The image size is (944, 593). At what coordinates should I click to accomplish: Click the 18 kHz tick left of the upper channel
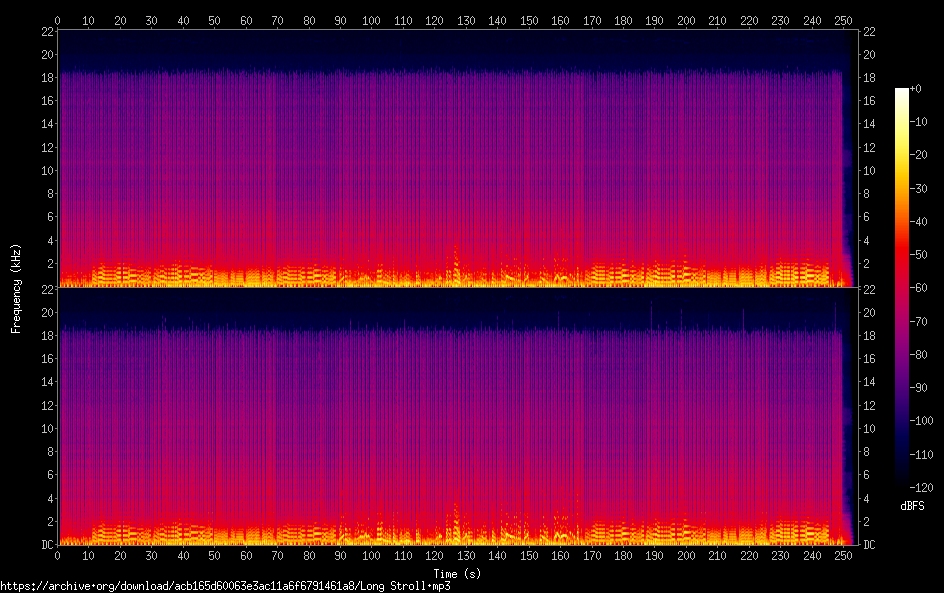pos(45,77)
